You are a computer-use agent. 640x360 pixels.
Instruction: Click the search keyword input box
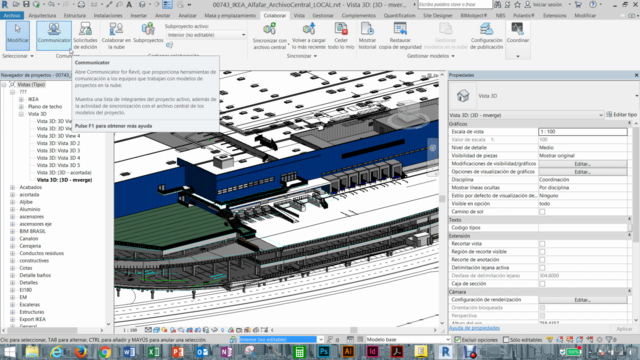454,4
